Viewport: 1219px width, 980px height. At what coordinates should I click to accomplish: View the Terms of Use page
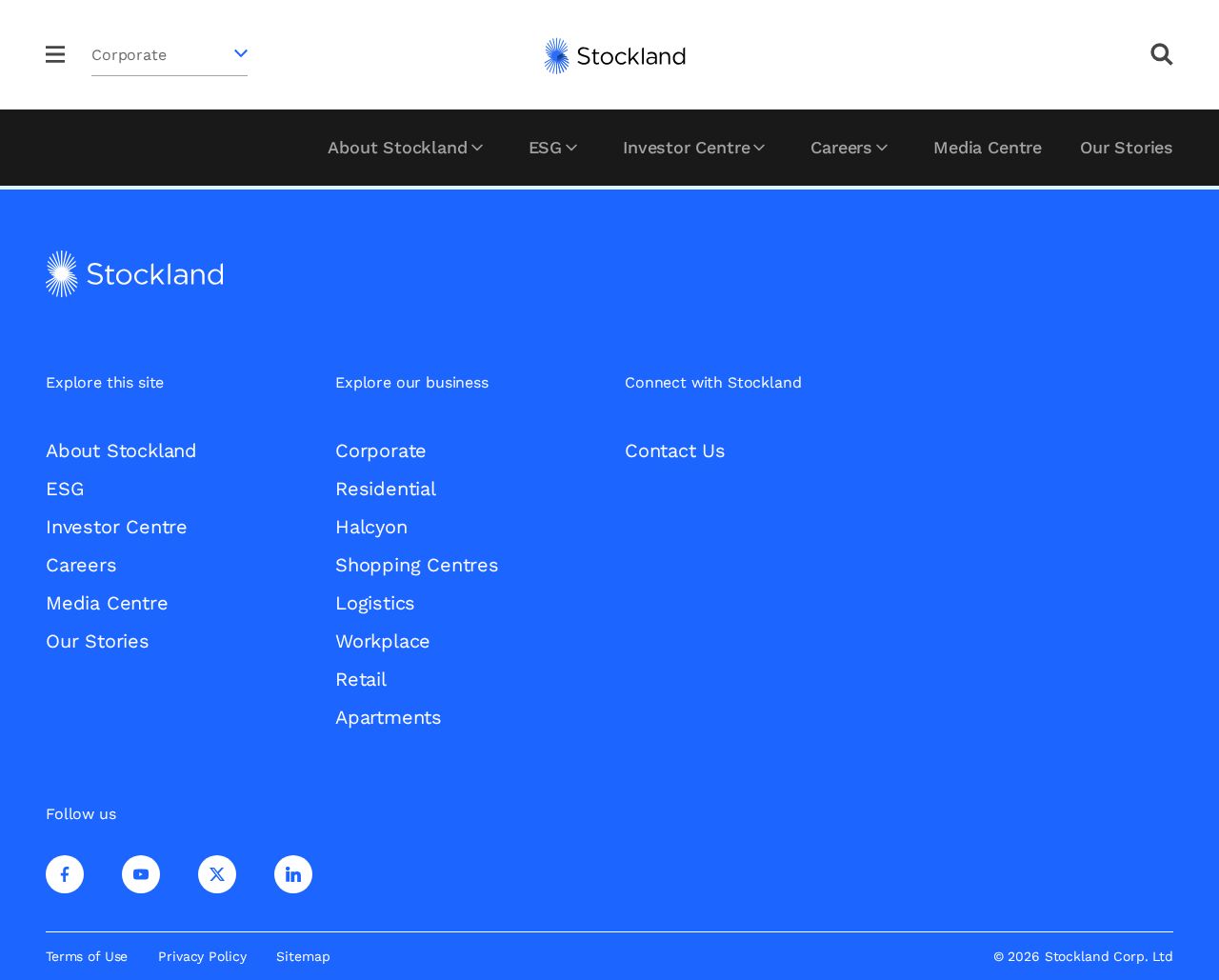(x=87, y=956)
